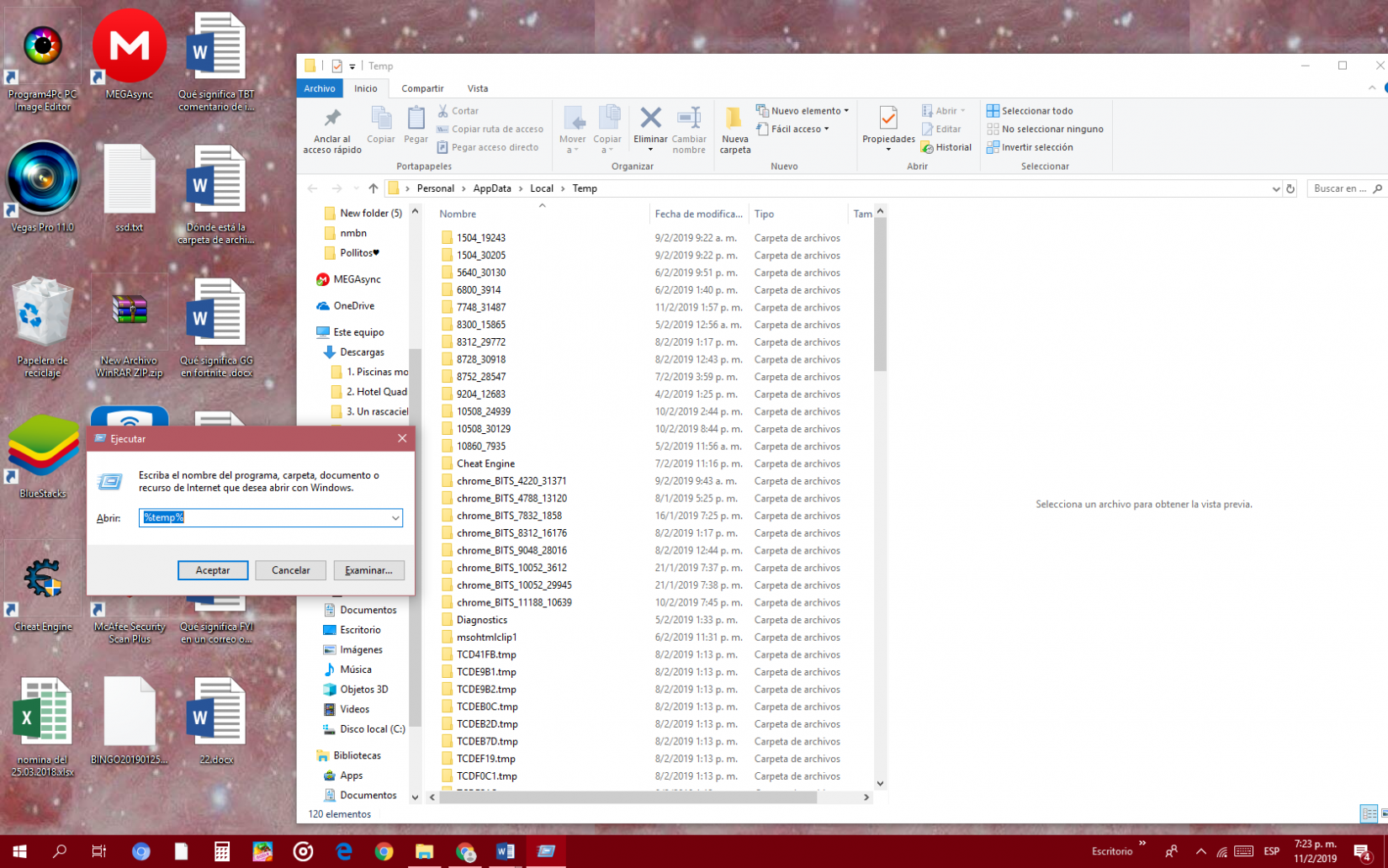This screenshot has height=868, width=1388.
Task: Select the Papelera de reciclaje desktop icon
Action: coord(42,327)
